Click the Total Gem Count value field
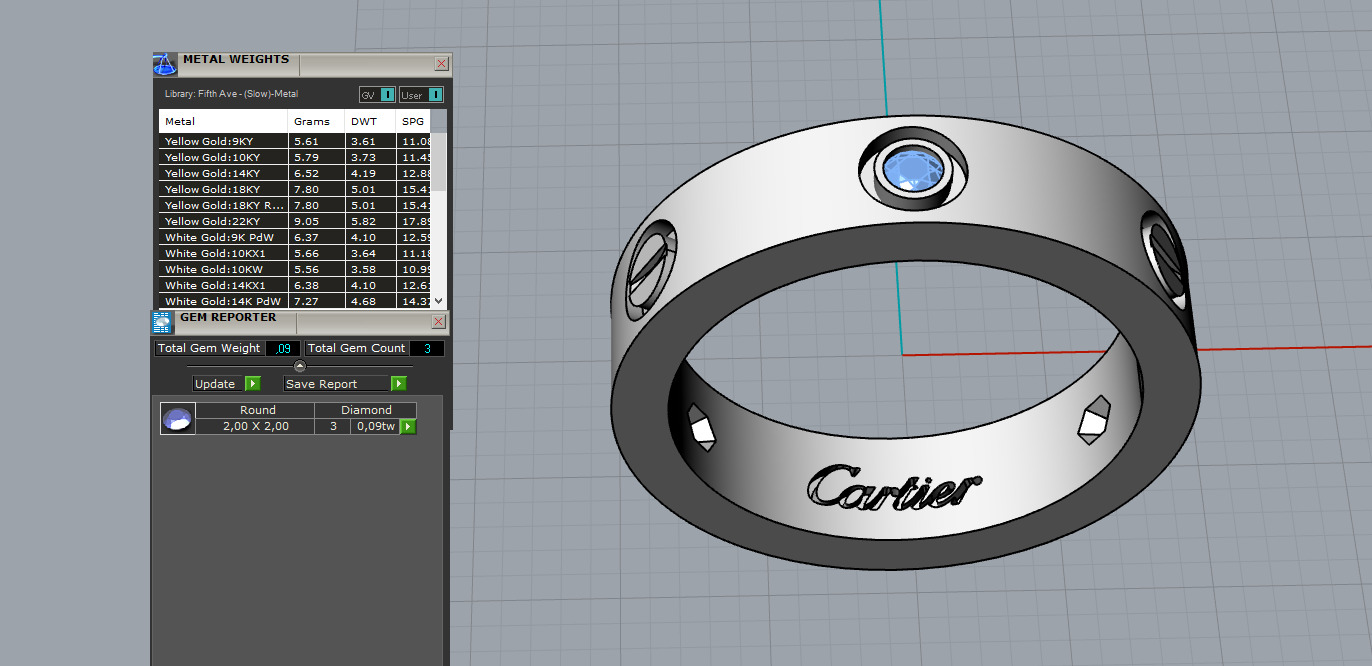Screen dimensions: 1372x666 (x=427, y=348)
